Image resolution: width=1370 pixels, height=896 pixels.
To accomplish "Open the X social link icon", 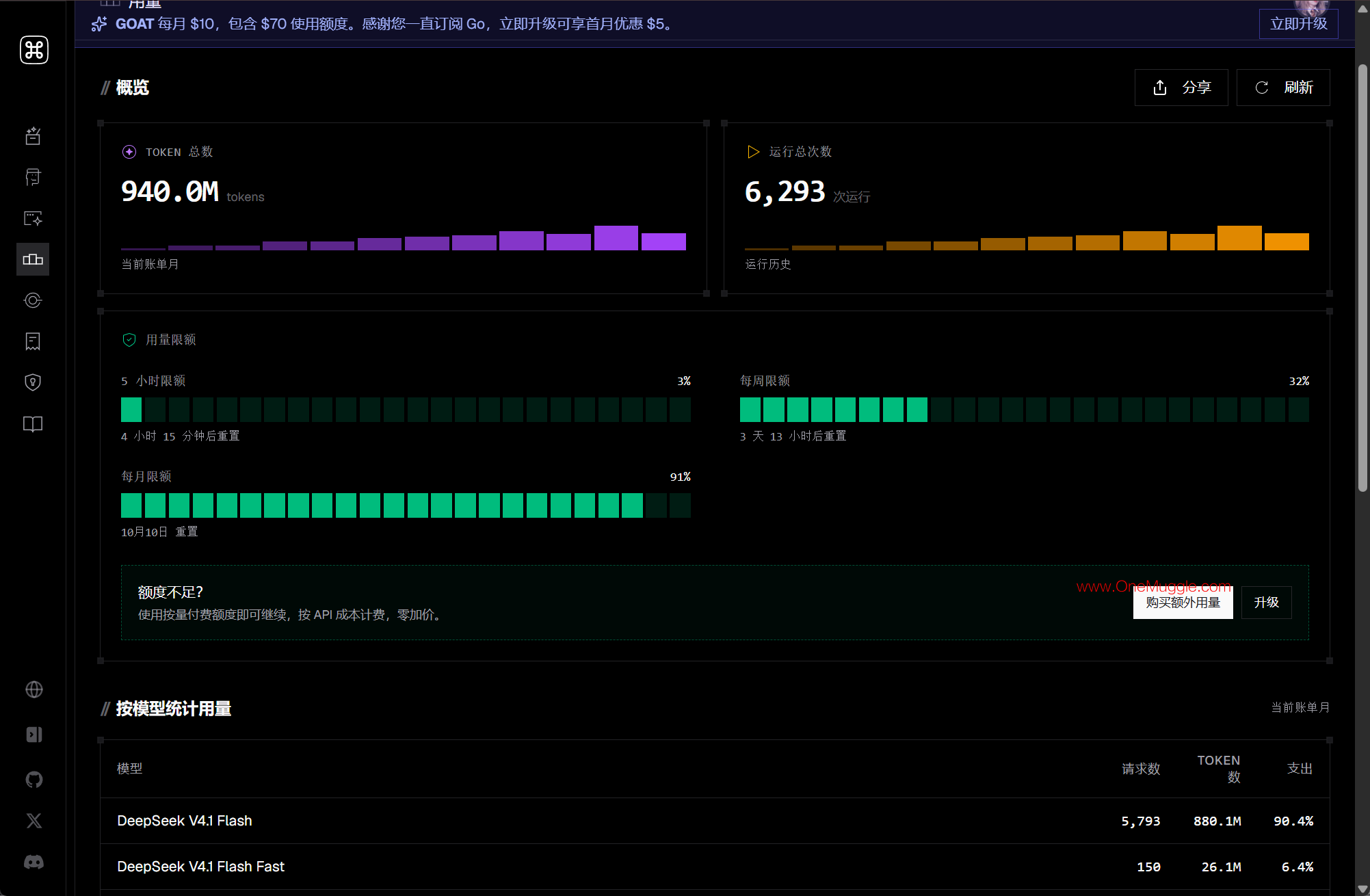I will [34, 821].
